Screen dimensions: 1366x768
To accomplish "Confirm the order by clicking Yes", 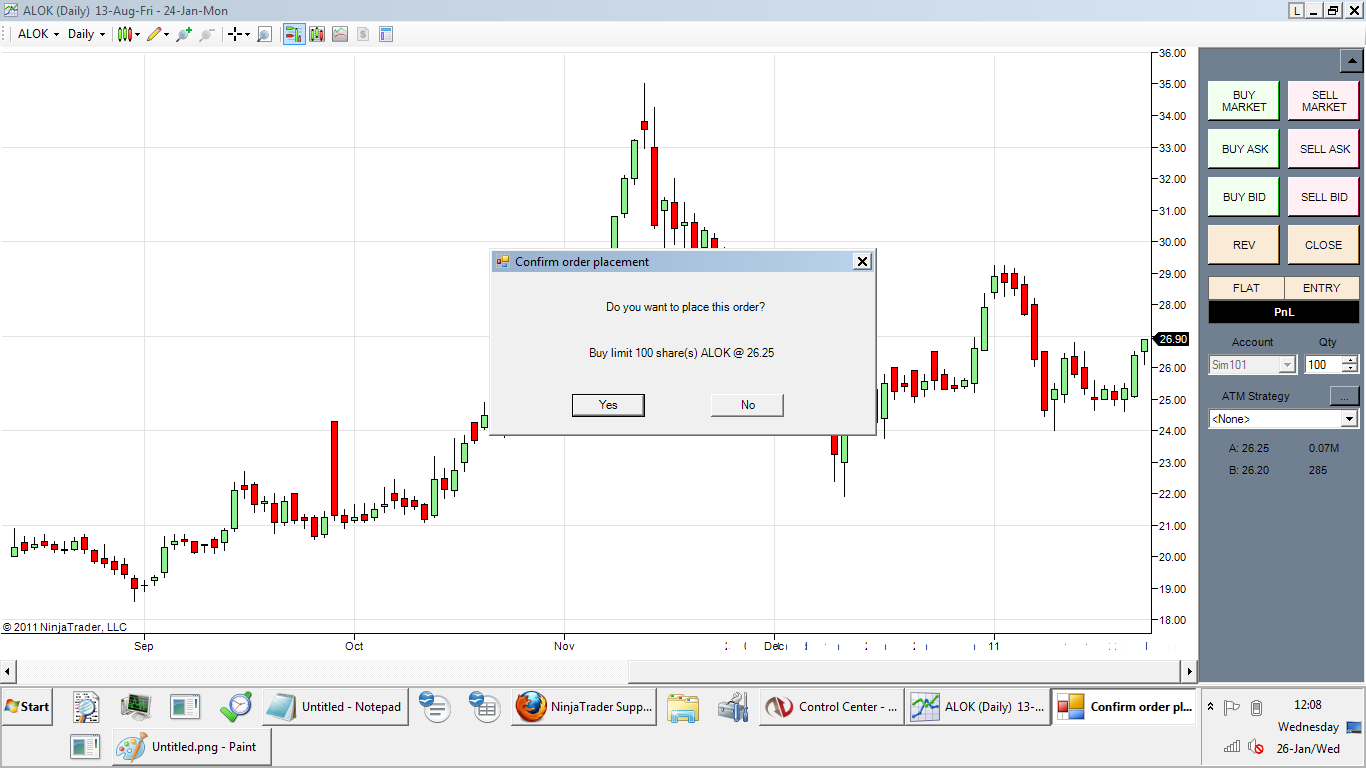I will tap(608, 405).
